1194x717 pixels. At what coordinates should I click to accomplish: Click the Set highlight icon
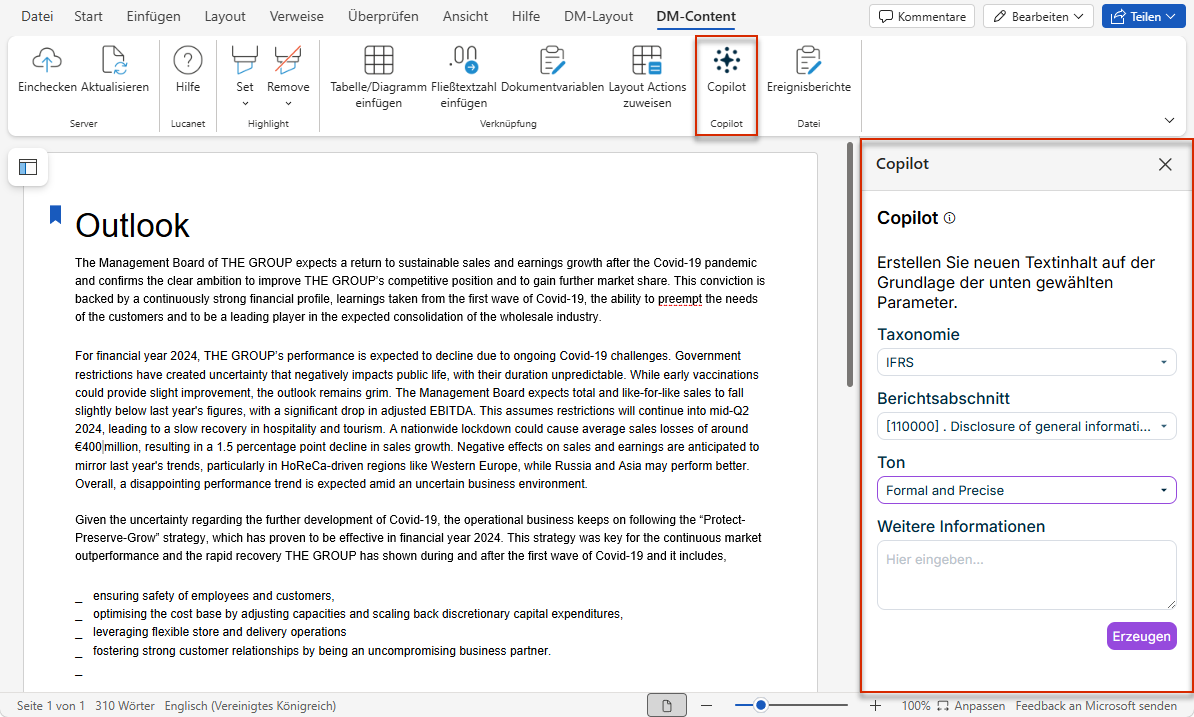coord(244,59)
